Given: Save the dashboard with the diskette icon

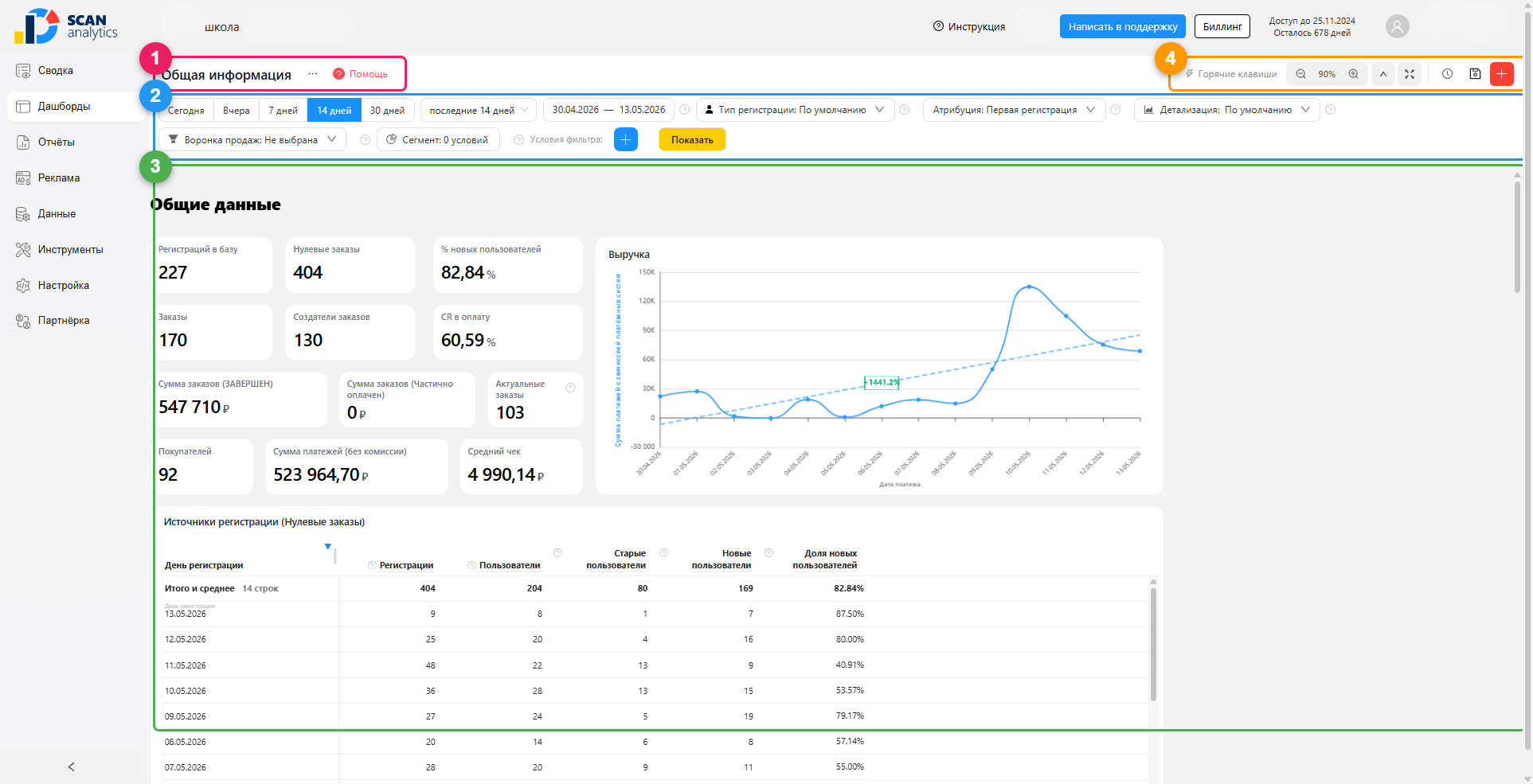Looking at the screenshot, I should [1475, 74].
